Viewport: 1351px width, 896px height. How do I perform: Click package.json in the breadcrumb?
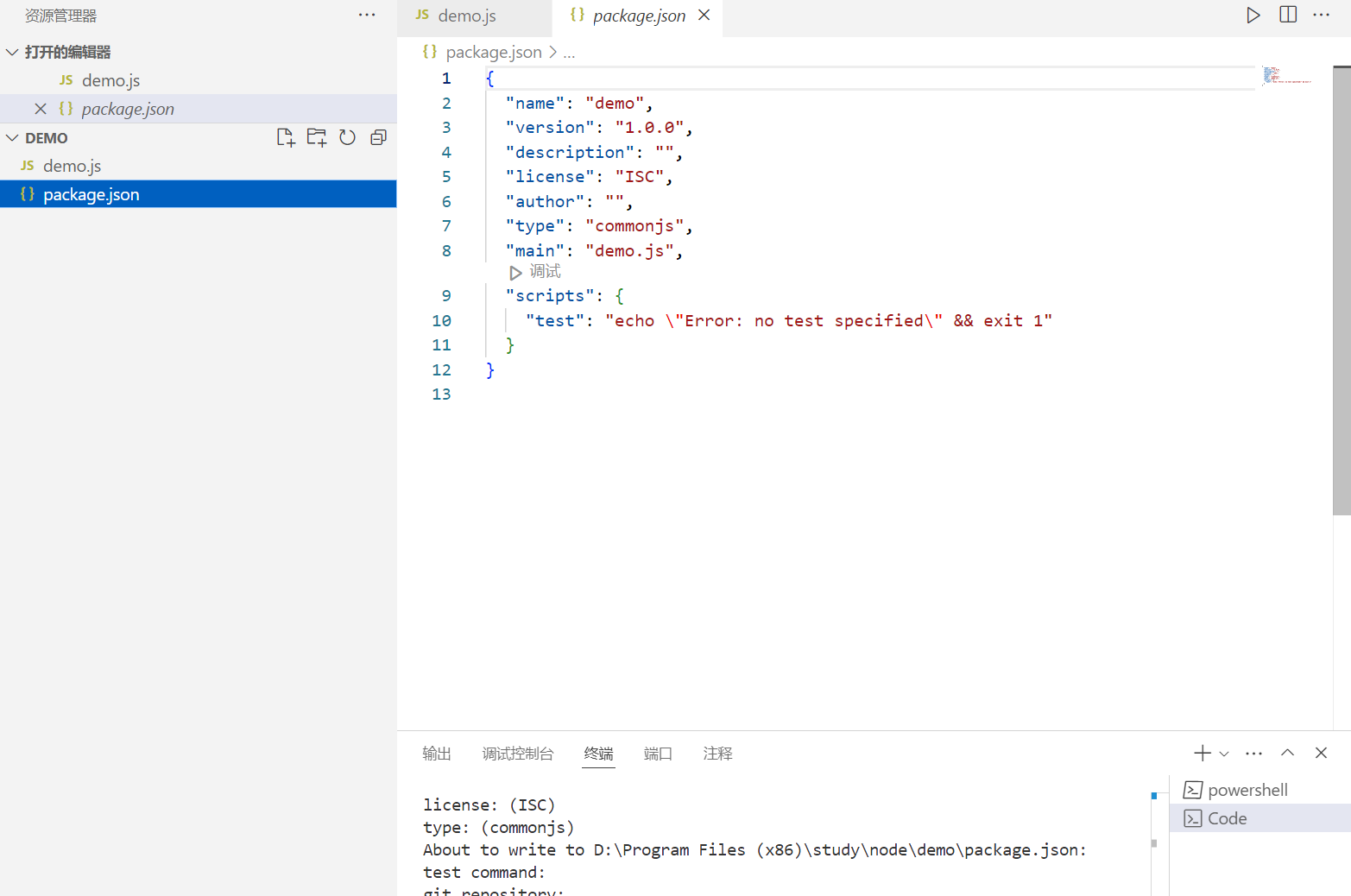pyautogui.click(x=494, y=53)
